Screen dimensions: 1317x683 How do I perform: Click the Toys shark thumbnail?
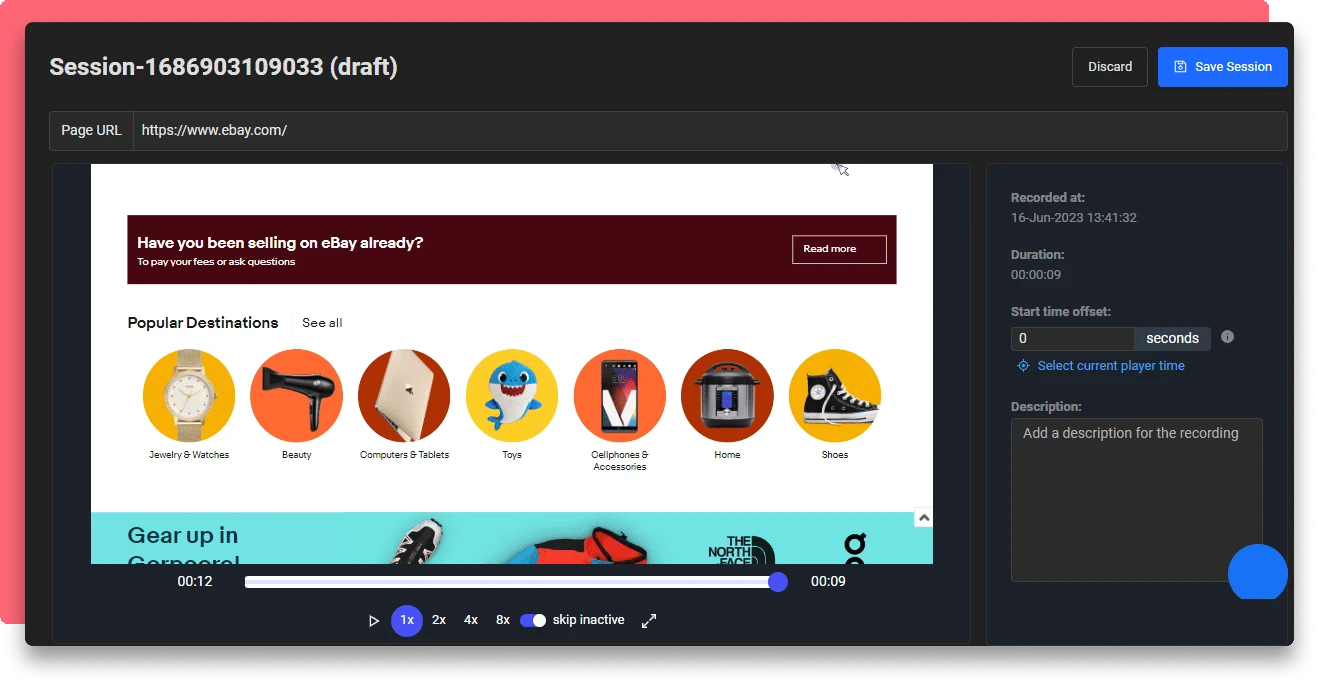point(512,396)
